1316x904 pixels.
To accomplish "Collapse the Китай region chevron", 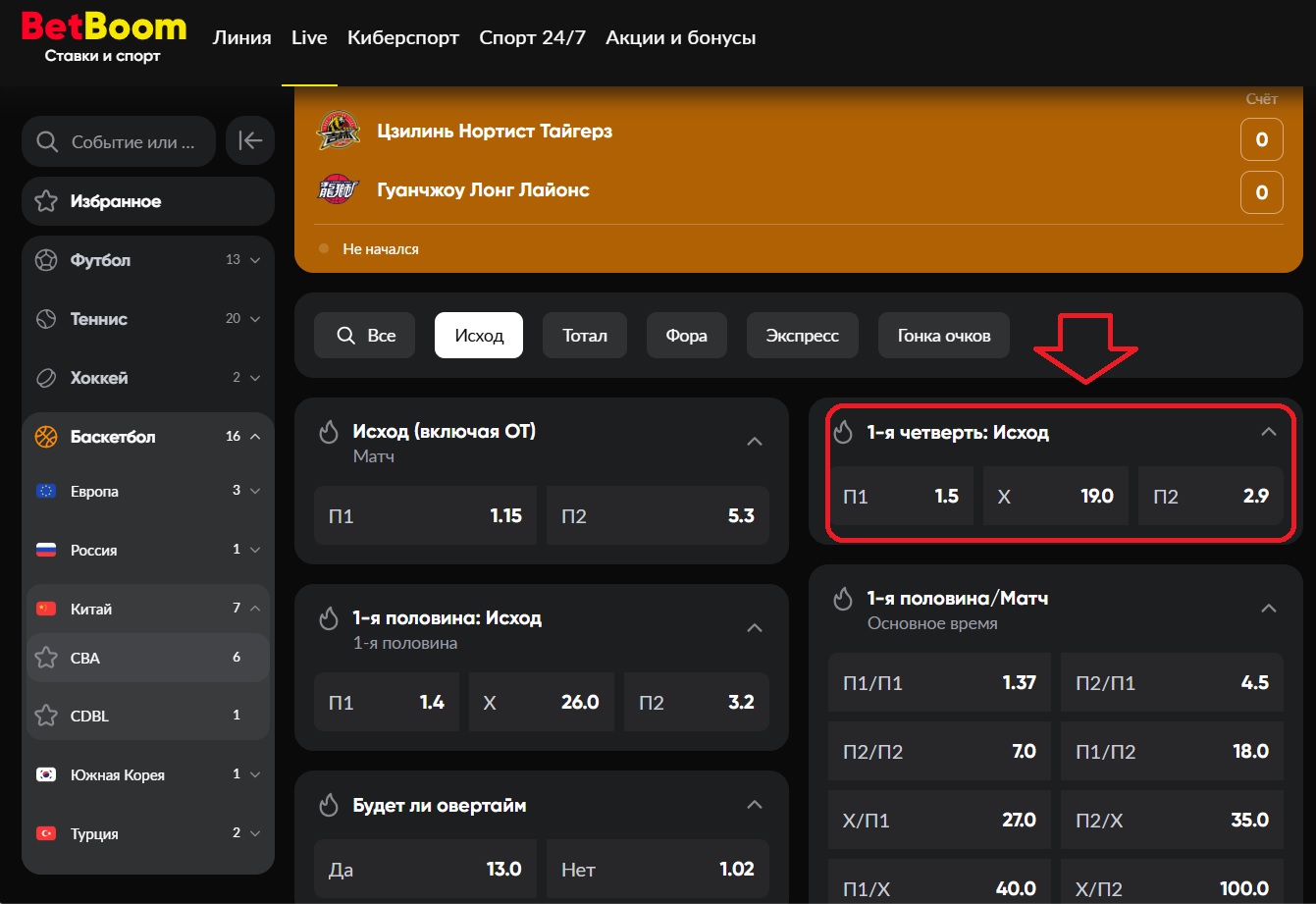I will tap(255, 609).
